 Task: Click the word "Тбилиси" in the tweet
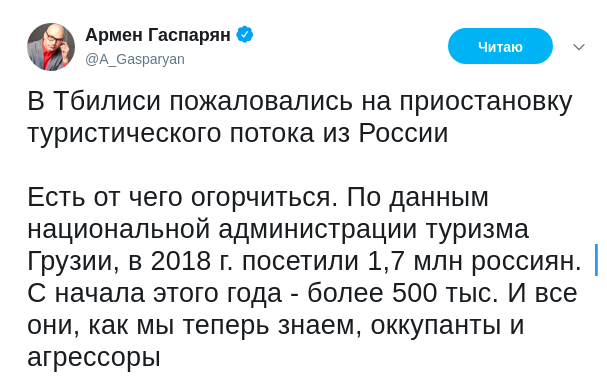(x=107, y=101)
